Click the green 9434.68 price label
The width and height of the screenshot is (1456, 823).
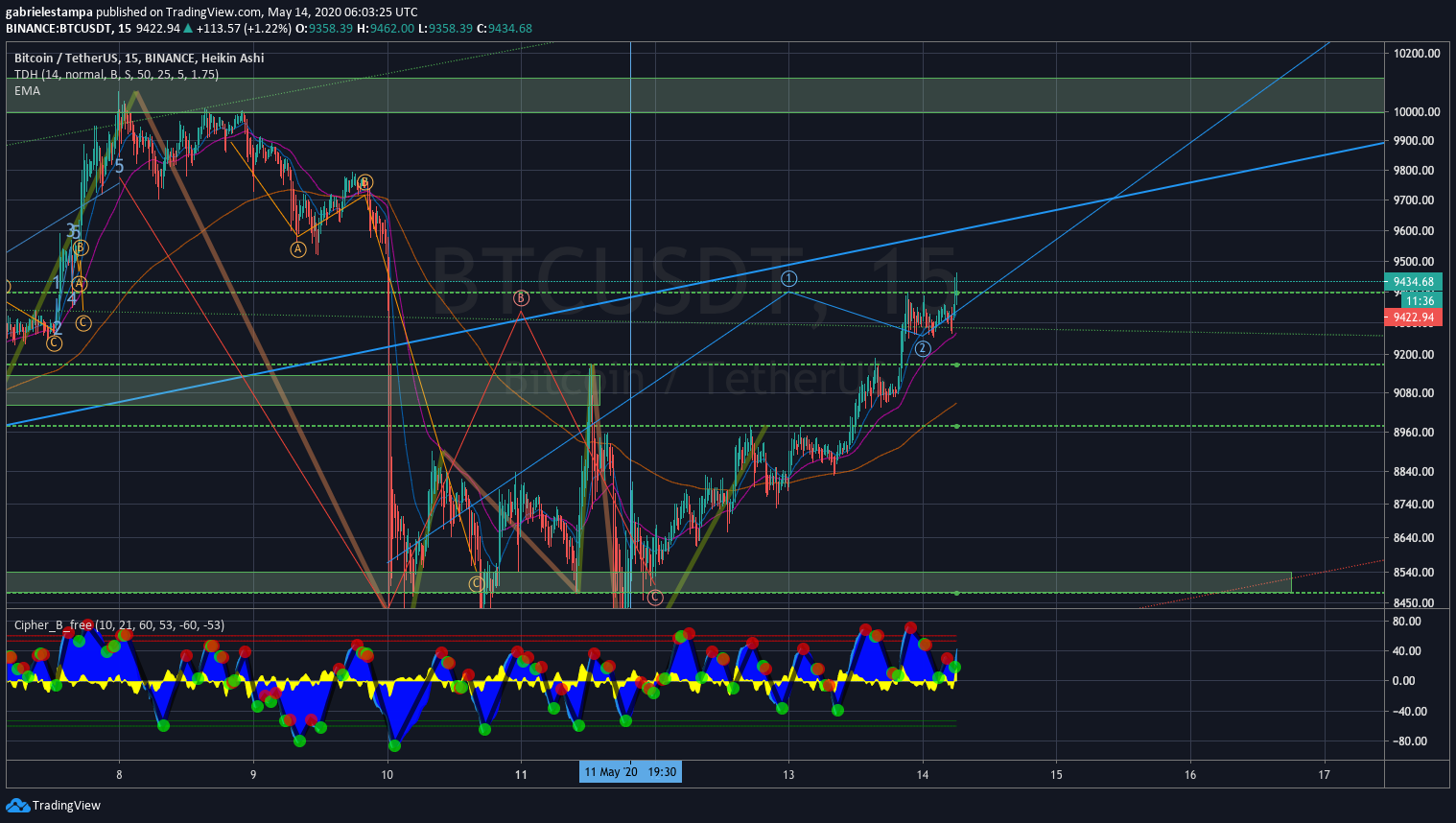(1413, 282)
